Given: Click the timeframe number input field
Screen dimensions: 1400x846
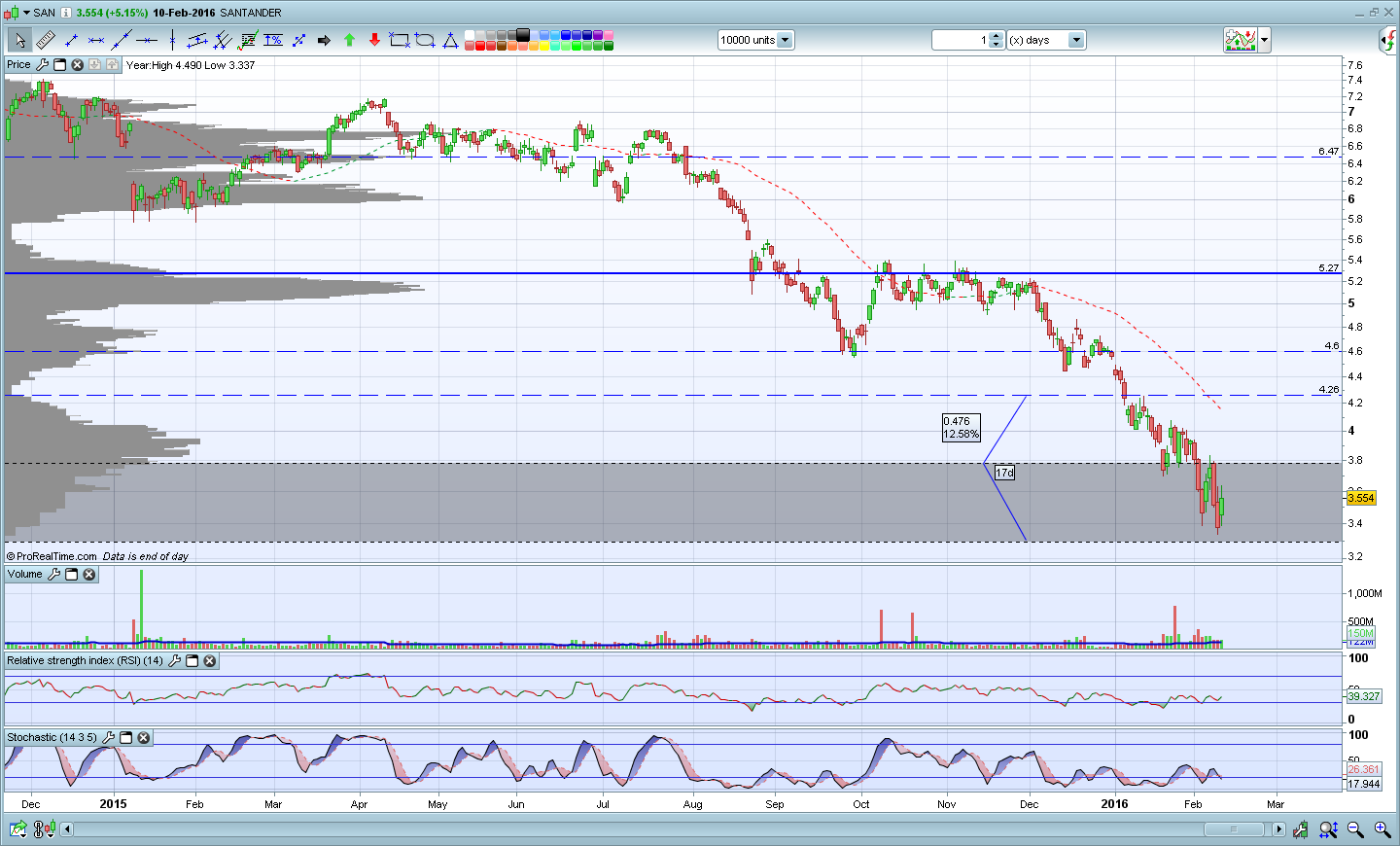Looking at the screenshot, I should pyautogui.click(x=961, y=40).
